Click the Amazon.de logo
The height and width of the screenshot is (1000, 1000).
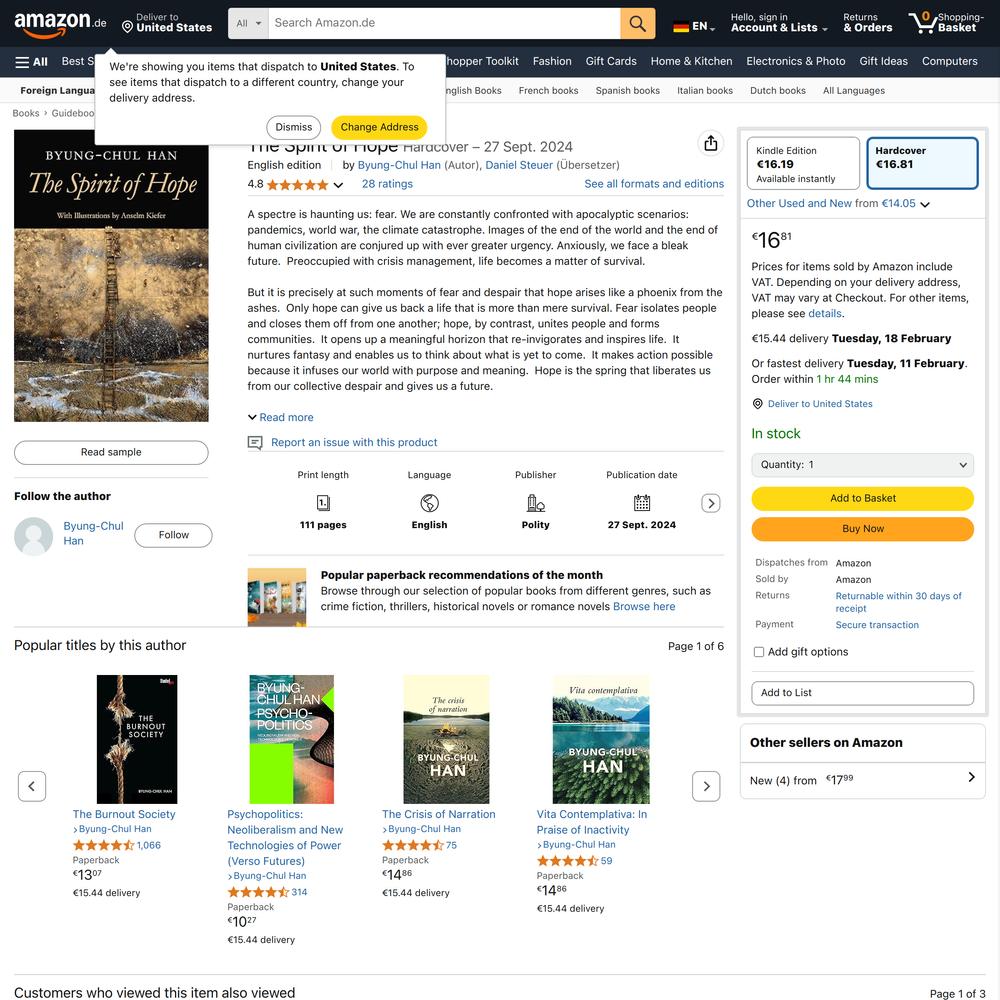(x=61, y=23)
